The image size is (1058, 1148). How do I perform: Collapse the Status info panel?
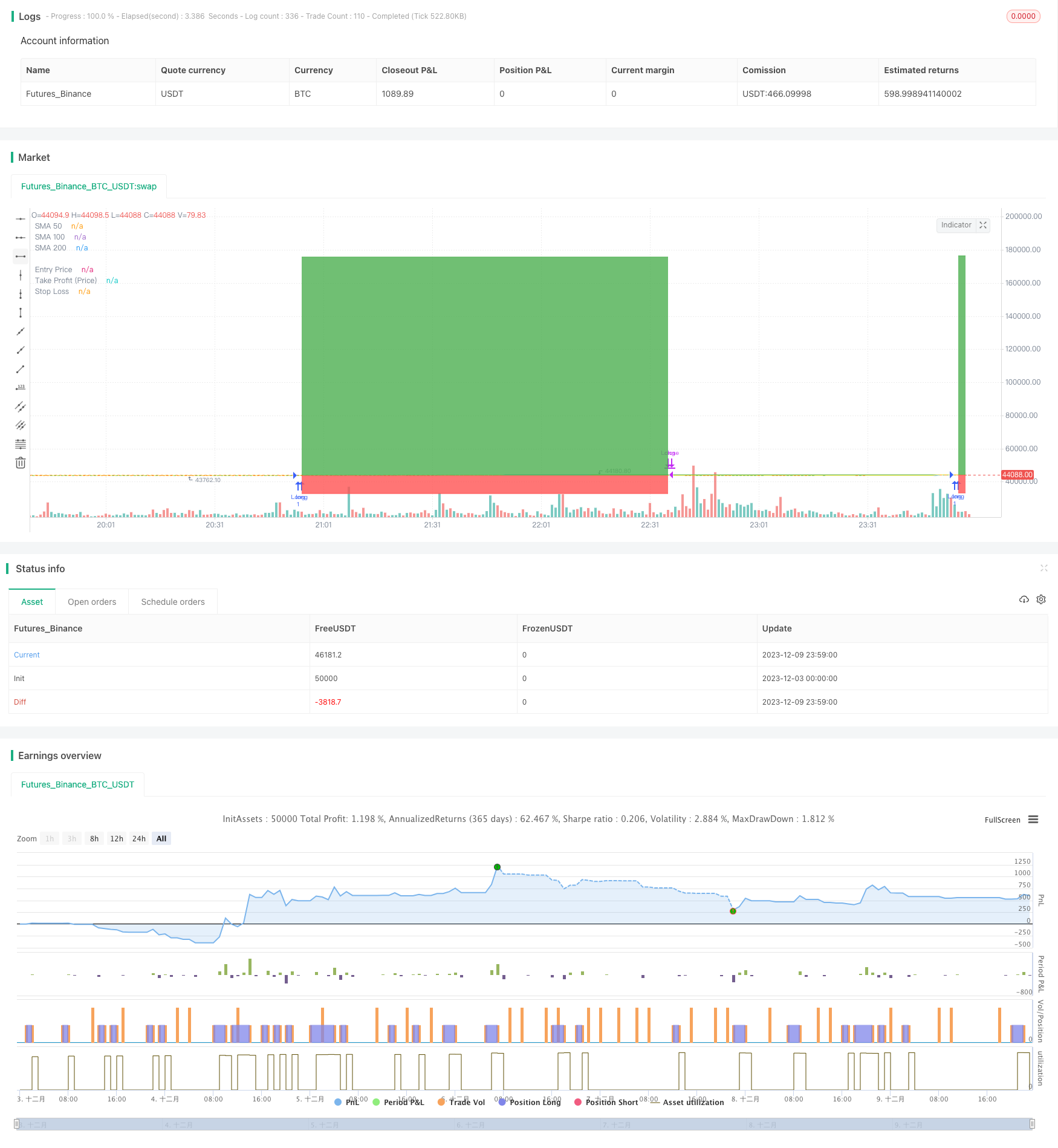pyautogui.click(x=1043, y=568)
